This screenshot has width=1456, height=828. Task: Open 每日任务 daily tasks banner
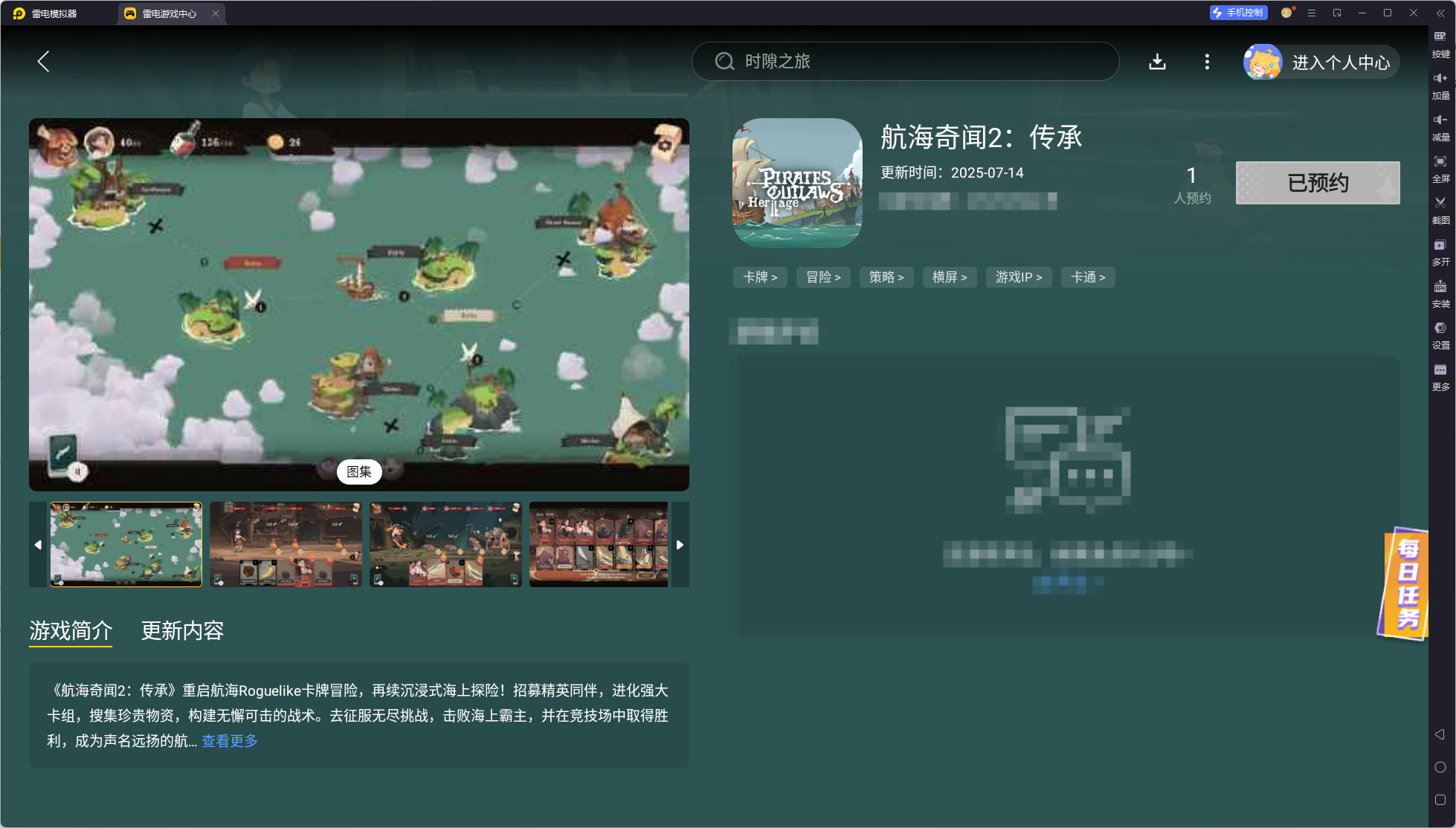[x=1404, y=584]
